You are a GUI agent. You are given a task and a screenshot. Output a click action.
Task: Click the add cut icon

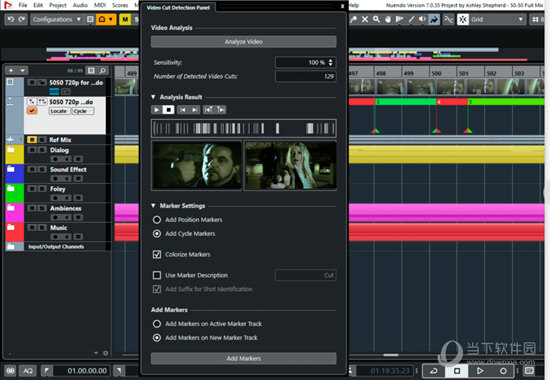coord(221,110)
